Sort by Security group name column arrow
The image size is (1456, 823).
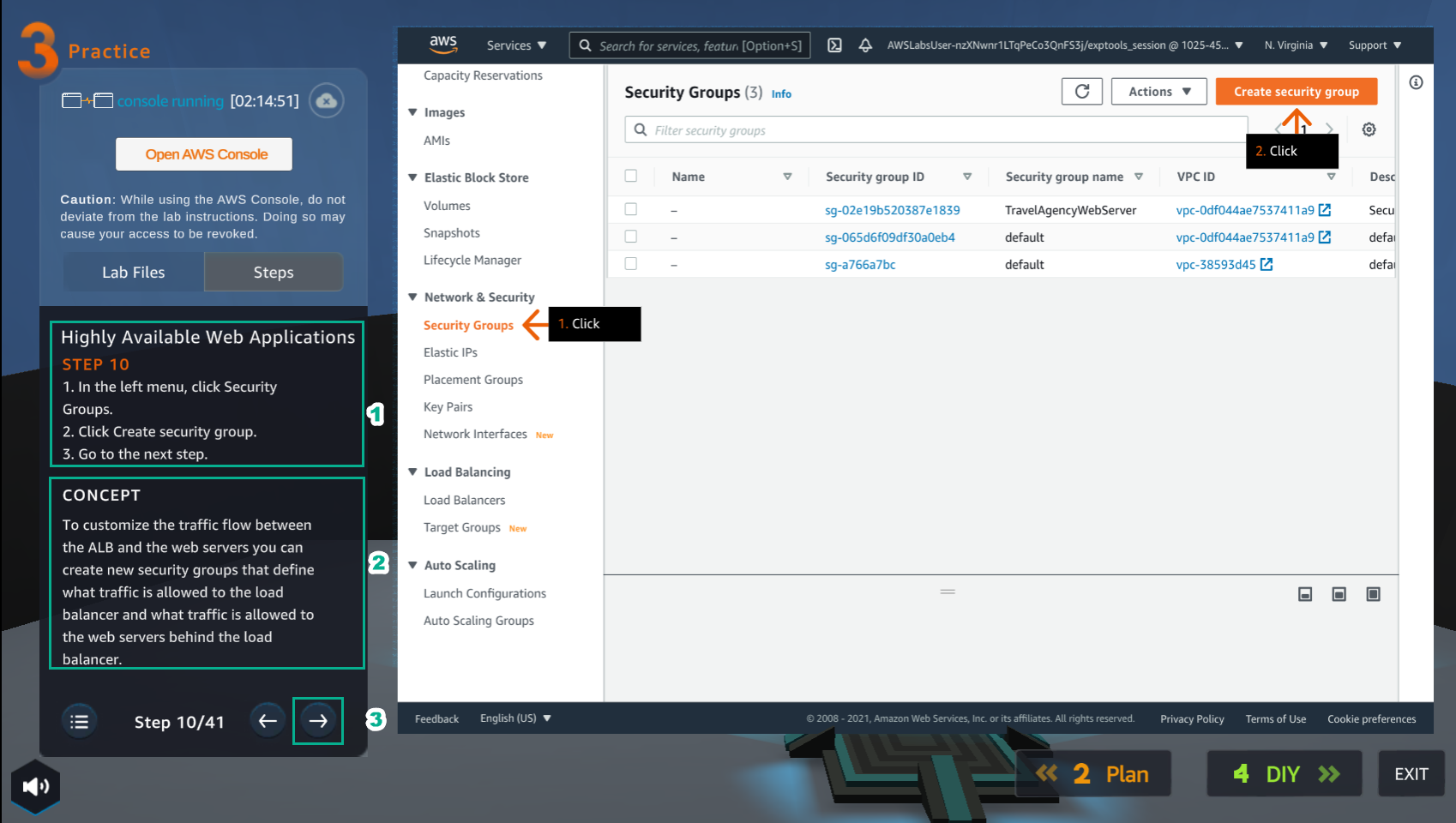(x=1139, y=177)
